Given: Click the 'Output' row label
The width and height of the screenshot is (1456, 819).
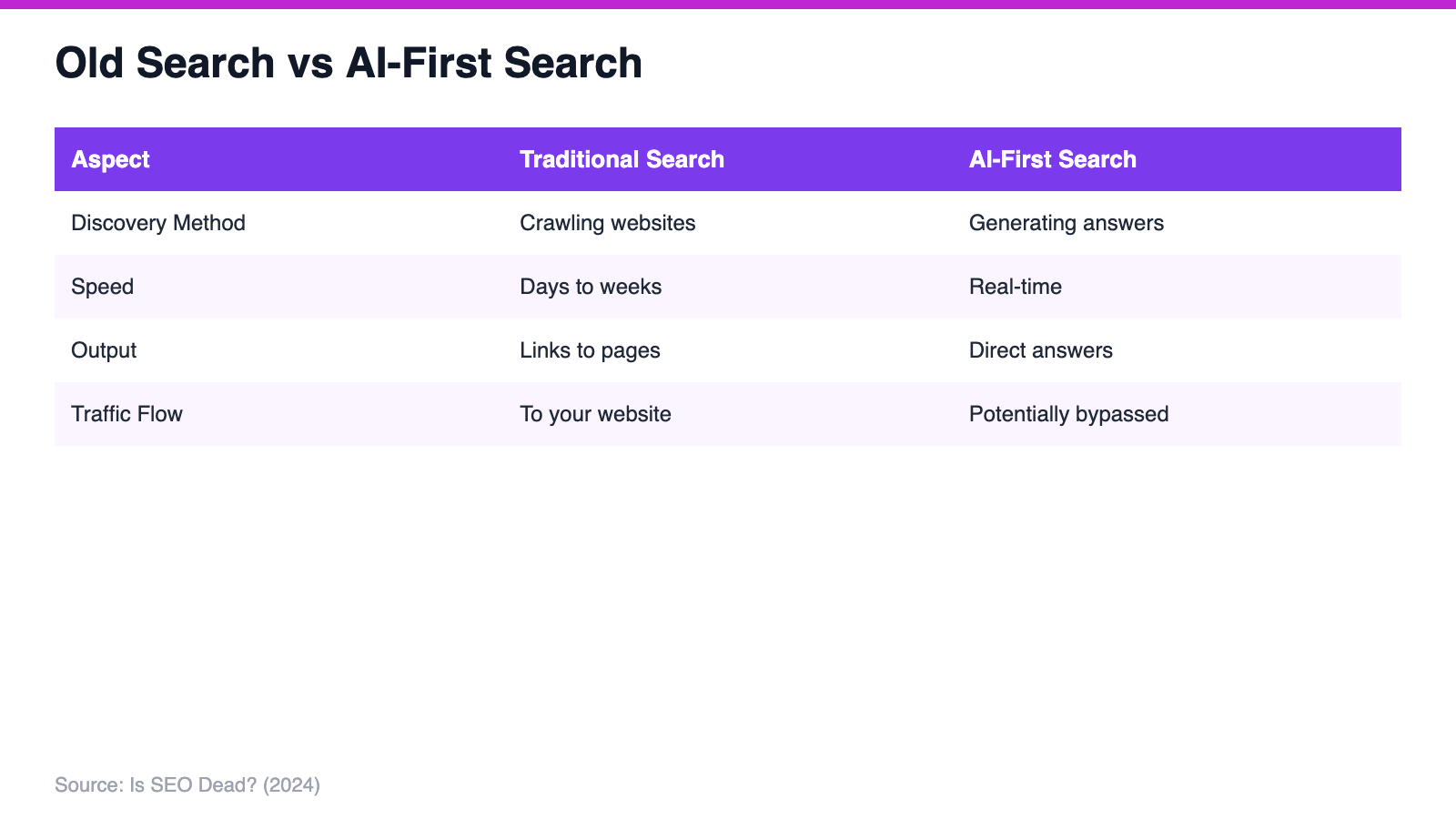Looking at the screenshot, I should [278, 350].
